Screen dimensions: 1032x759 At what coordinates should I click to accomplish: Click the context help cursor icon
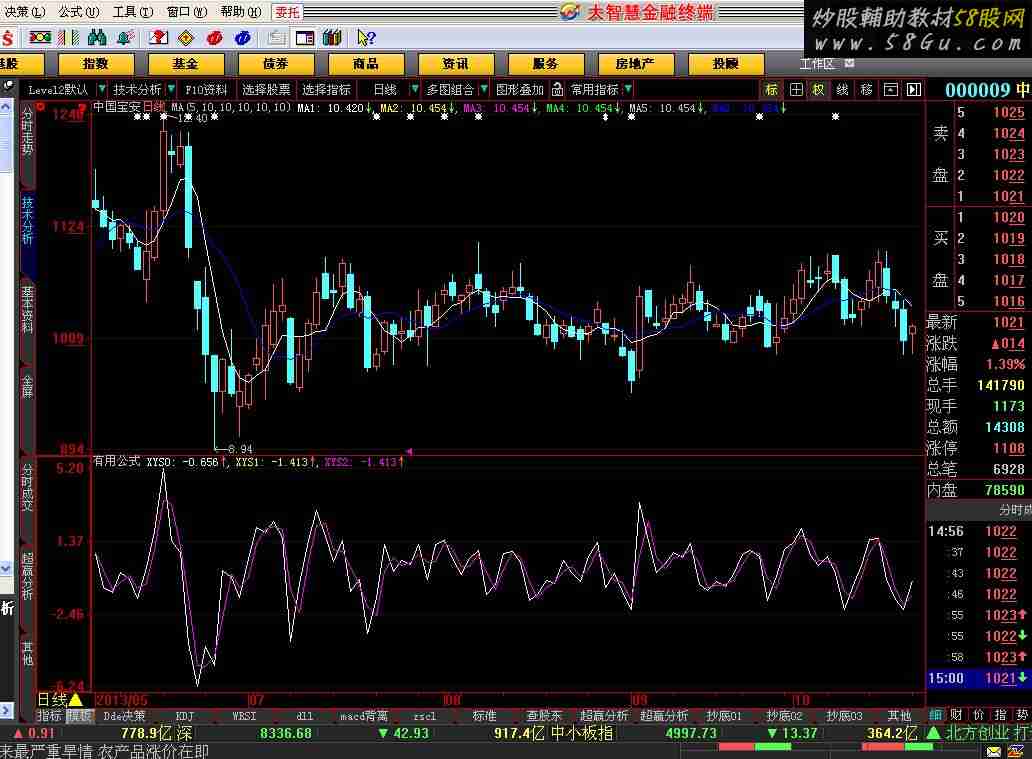pyautogui.click(x=366, y=38)
